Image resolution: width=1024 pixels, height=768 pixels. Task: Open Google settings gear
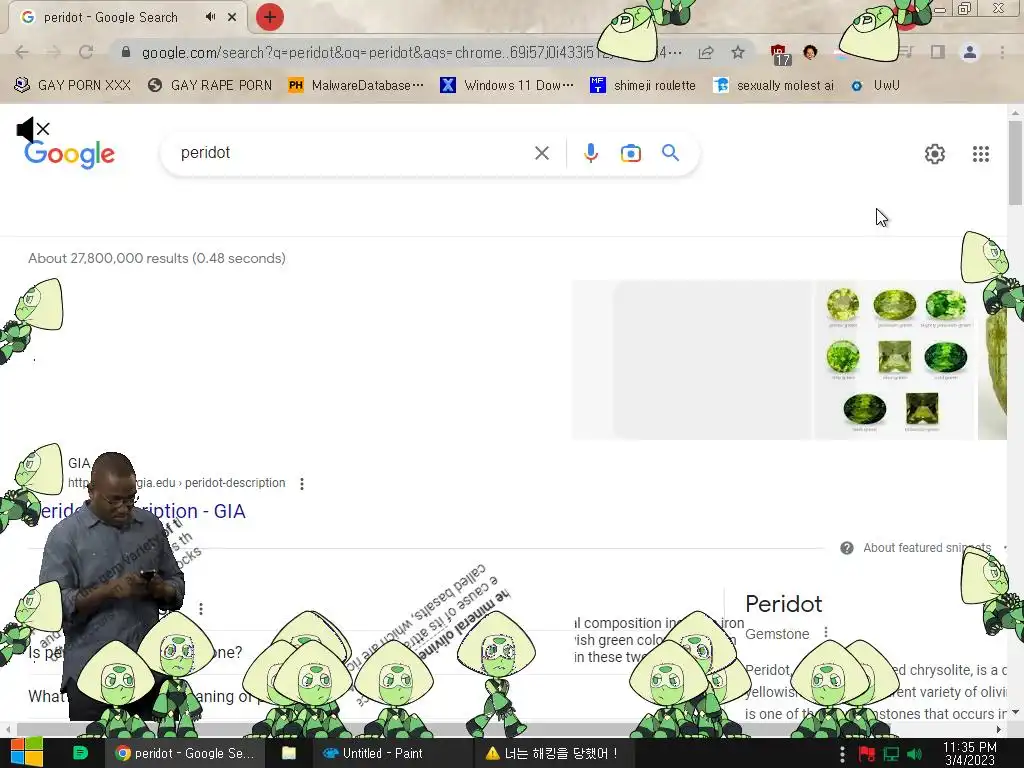[x=935, y=154]
